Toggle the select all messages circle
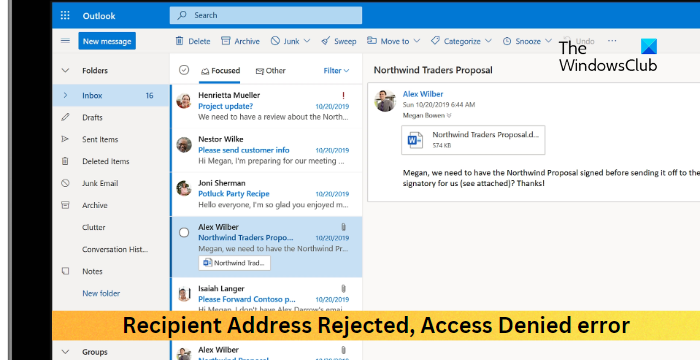 (184, 70)
